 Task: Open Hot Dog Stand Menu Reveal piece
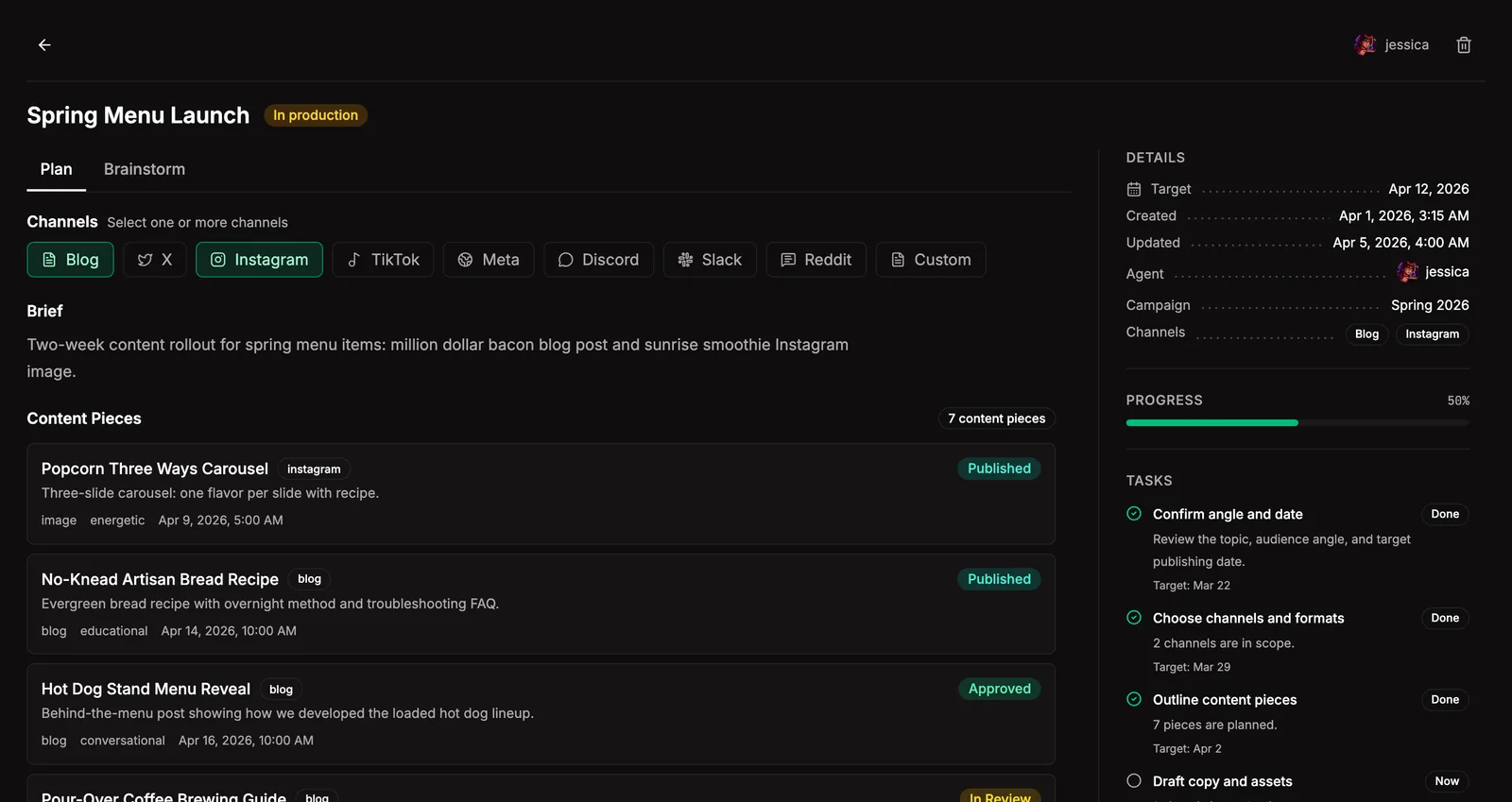coord(541,714)
